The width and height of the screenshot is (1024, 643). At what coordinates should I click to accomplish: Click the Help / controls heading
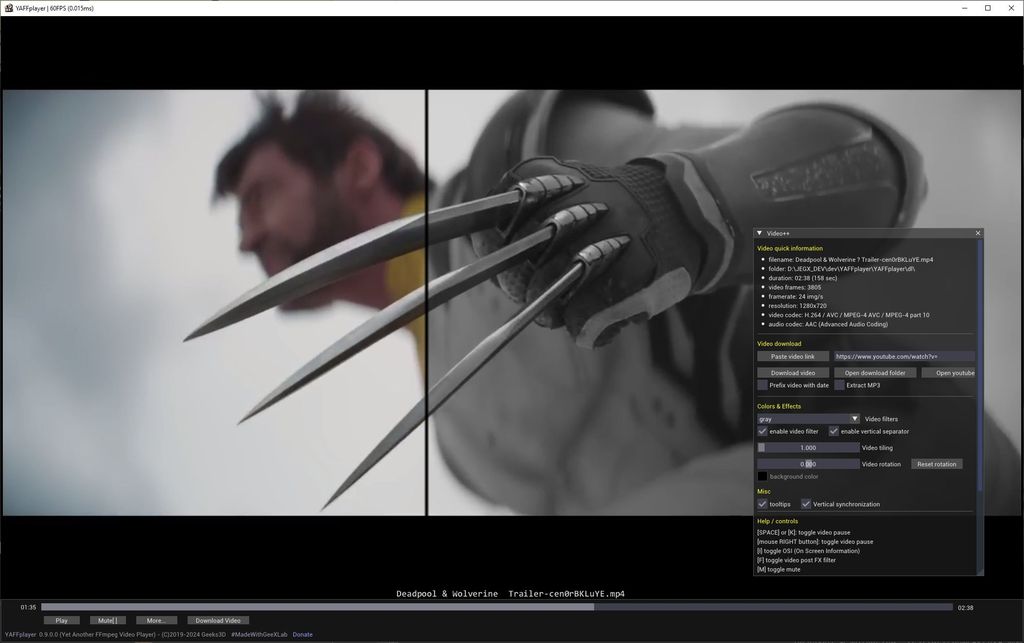[x=777, y=522]
